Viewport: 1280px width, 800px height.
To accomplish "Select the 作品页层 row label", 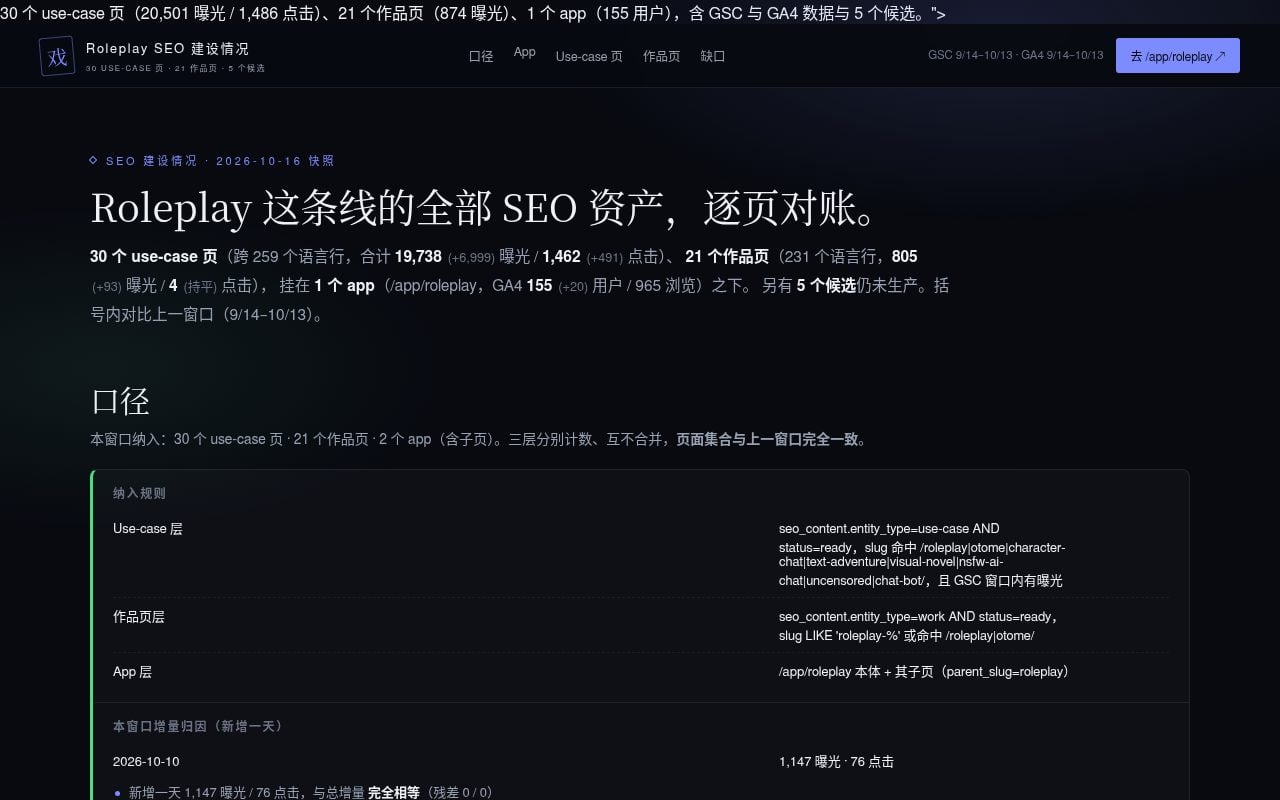I will click(x=139, y=616).
